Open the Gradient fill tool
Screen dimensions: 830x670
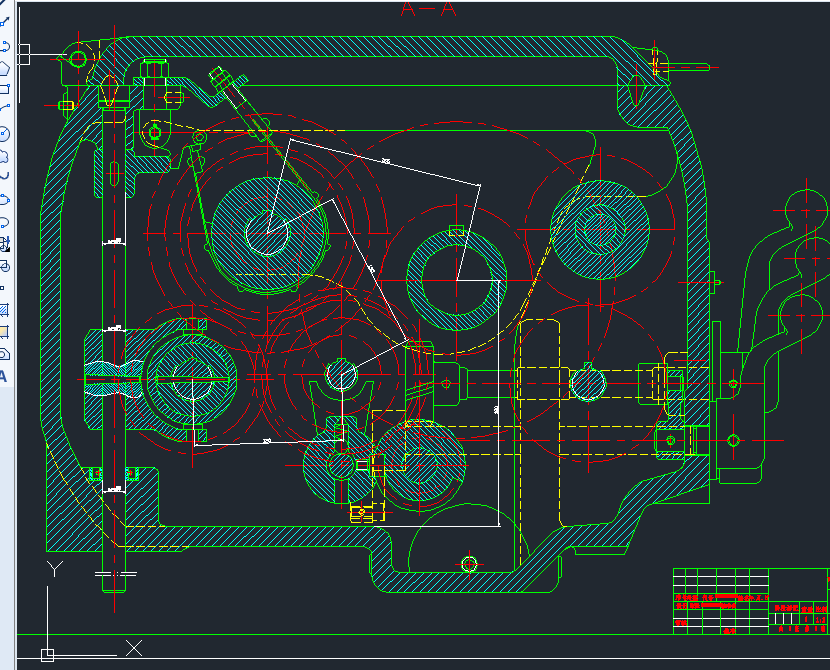pos(4,332)
